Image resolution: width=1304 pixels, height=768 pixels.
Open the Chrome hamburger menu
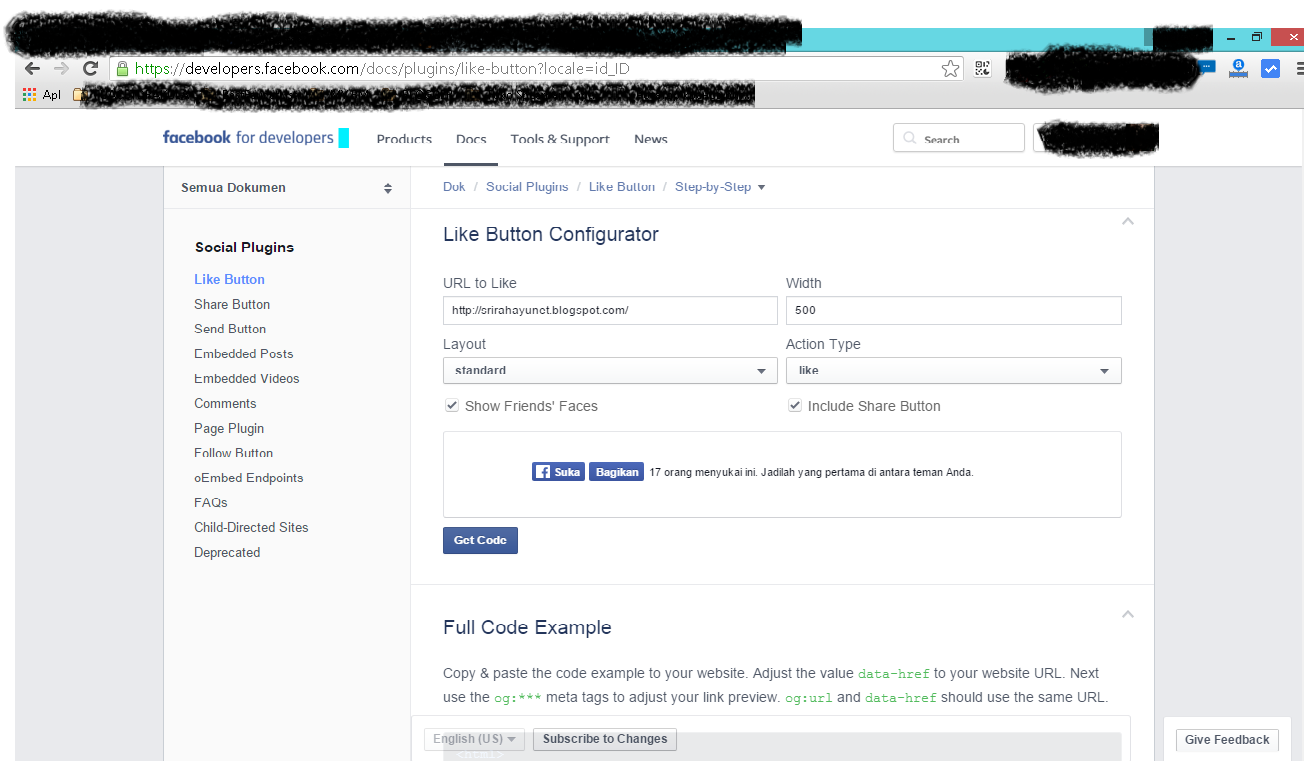(1299, 69)
